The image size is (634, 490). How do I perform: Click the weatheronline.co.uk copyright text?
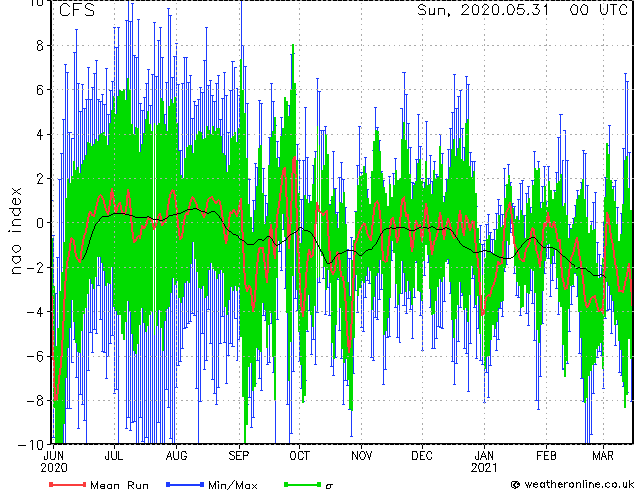coord(572,484)
